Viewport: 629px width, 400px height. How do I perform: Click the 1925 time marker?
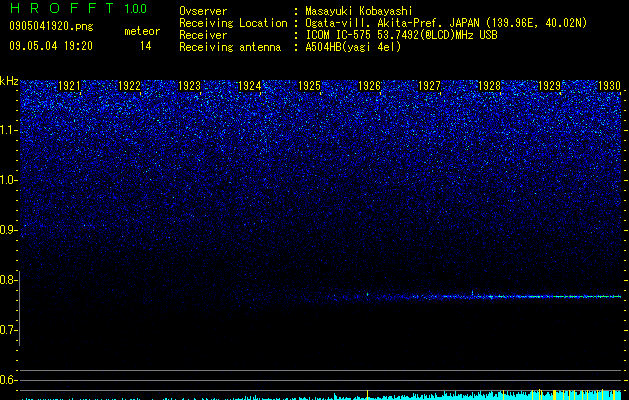pos(309,86)
